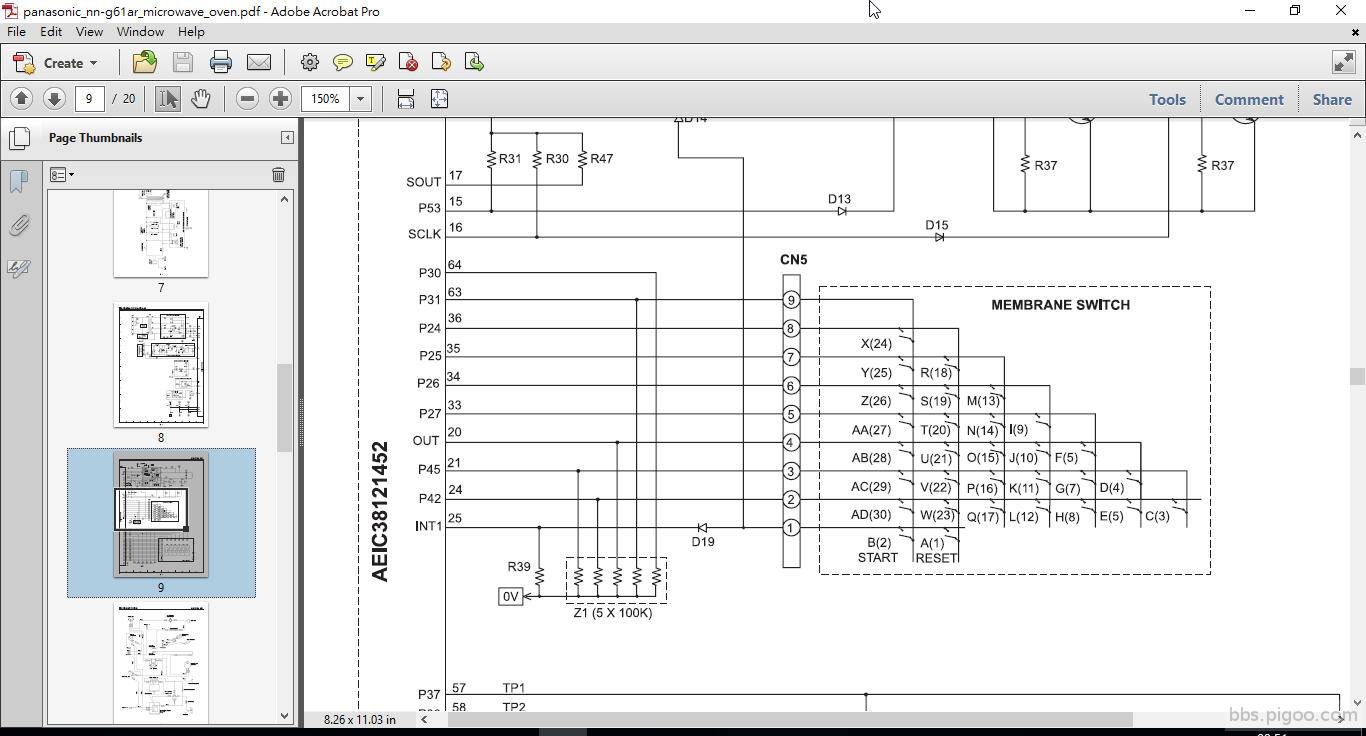Image resolution: width=1366 pixels, height=736 pixels.
Task: Select the page 7 thumbnail
Action: (161, 234)
